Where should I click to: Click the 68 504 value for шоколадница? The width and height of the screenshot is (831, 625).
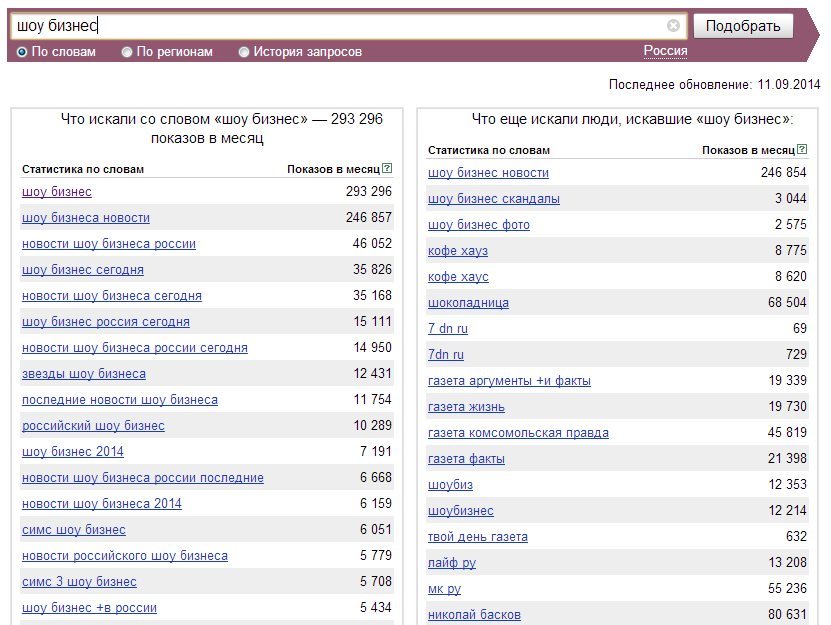(x=787, y=302)
